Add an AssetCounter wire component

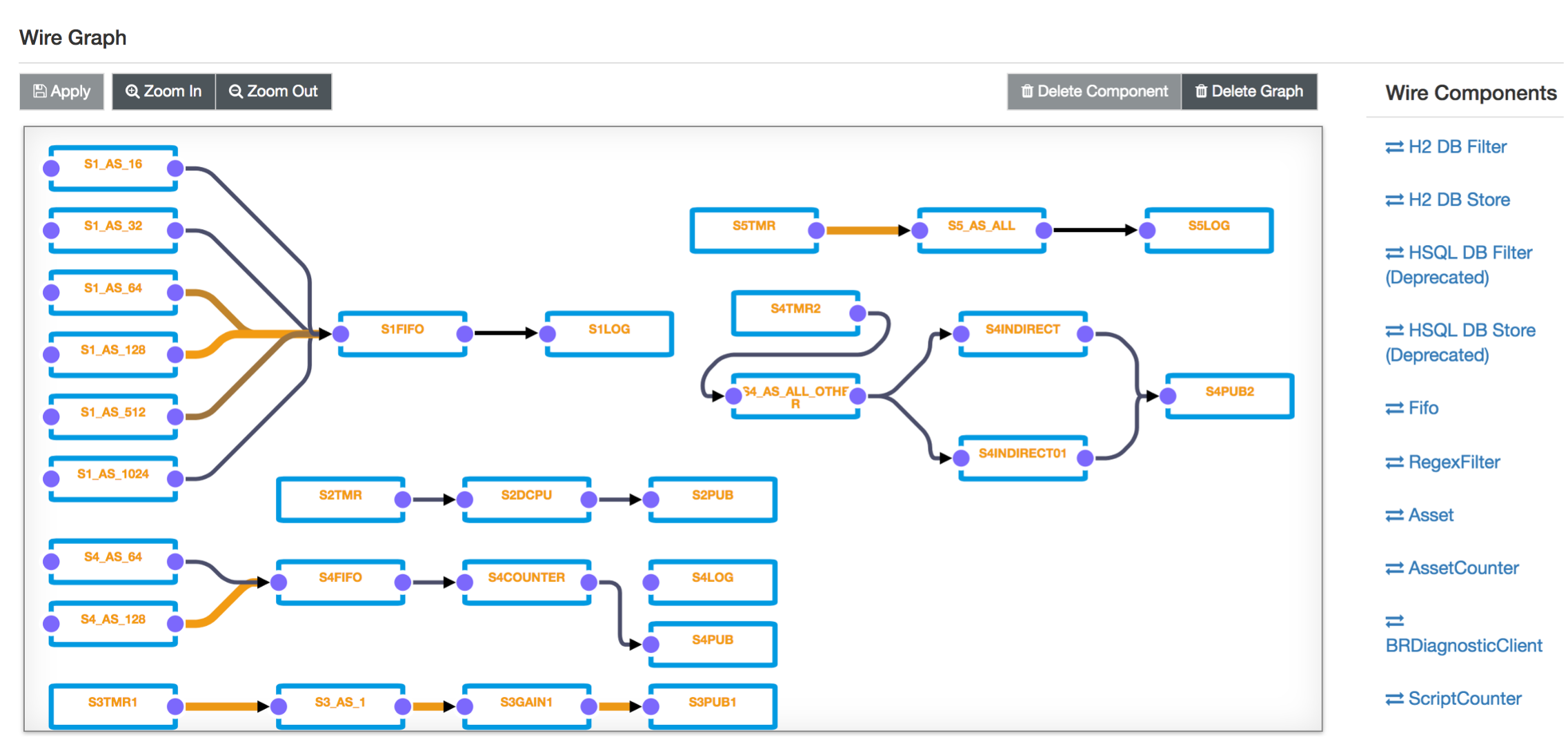click(x=1451, y=568)
